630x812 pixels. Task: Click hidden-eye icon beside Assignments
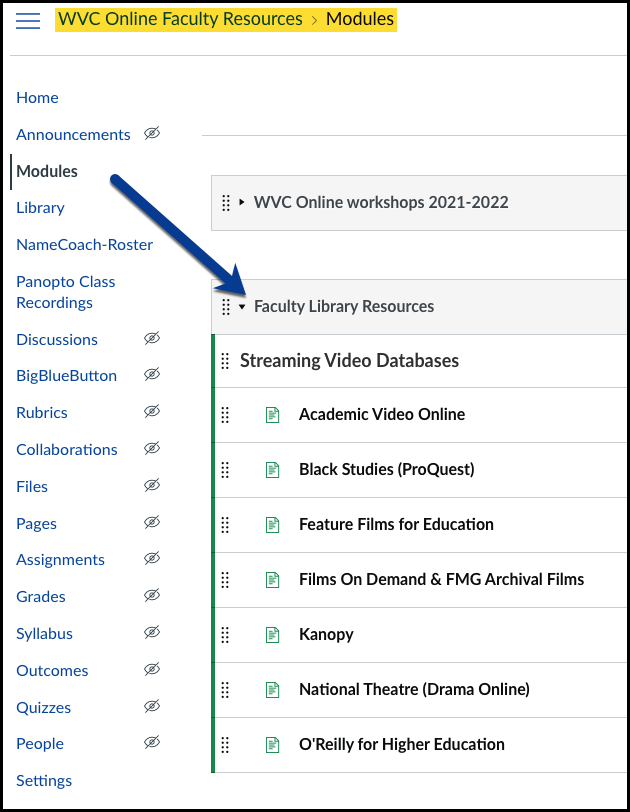pos(152,558)
